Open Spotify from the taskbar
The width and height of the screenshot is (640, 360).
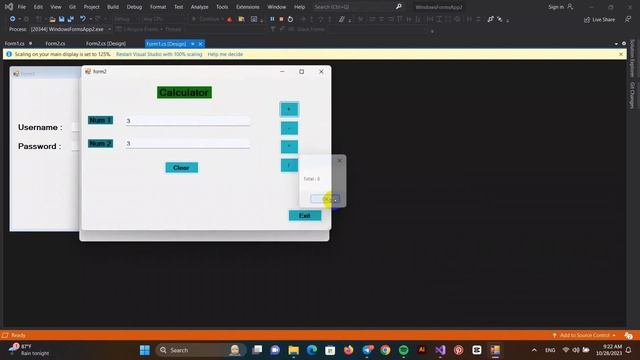click(x=403, y=350)
